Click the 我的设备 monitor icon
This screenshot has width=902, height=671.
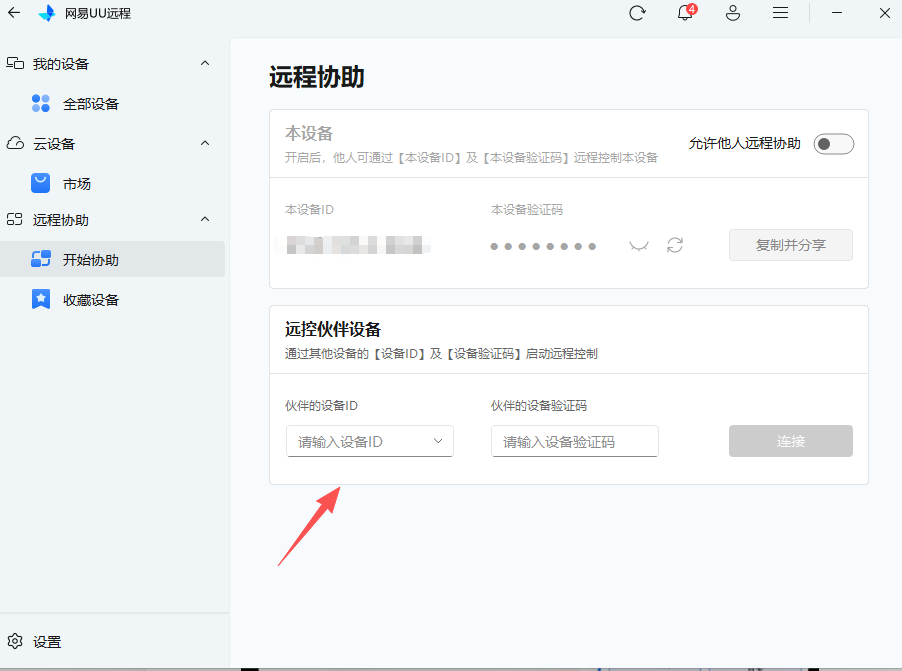point(15,63)
